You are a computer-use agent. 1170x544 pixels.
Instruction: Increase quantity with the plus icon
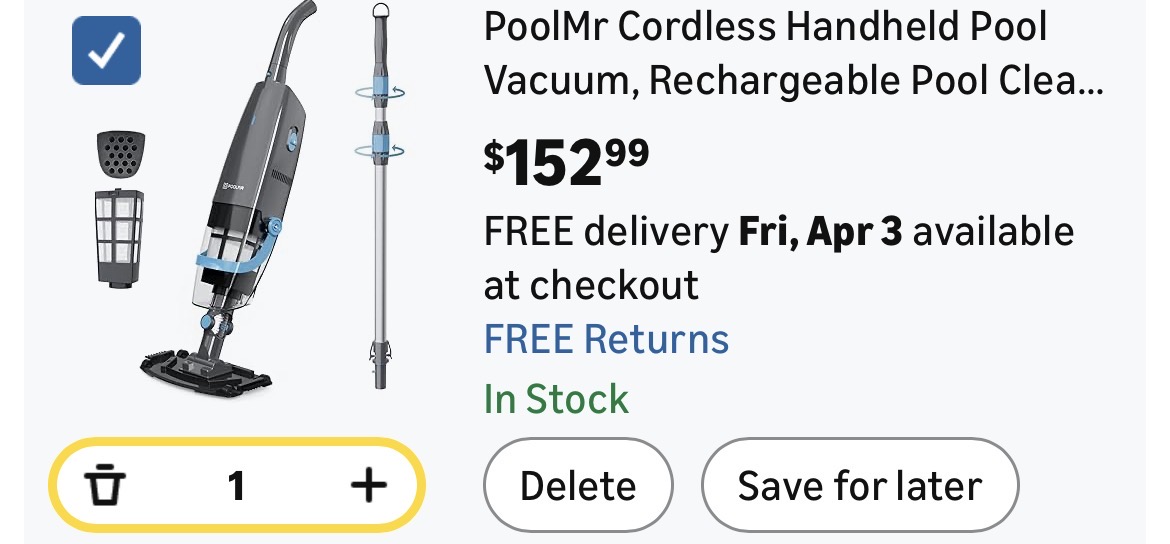click(x=368, y=486)
